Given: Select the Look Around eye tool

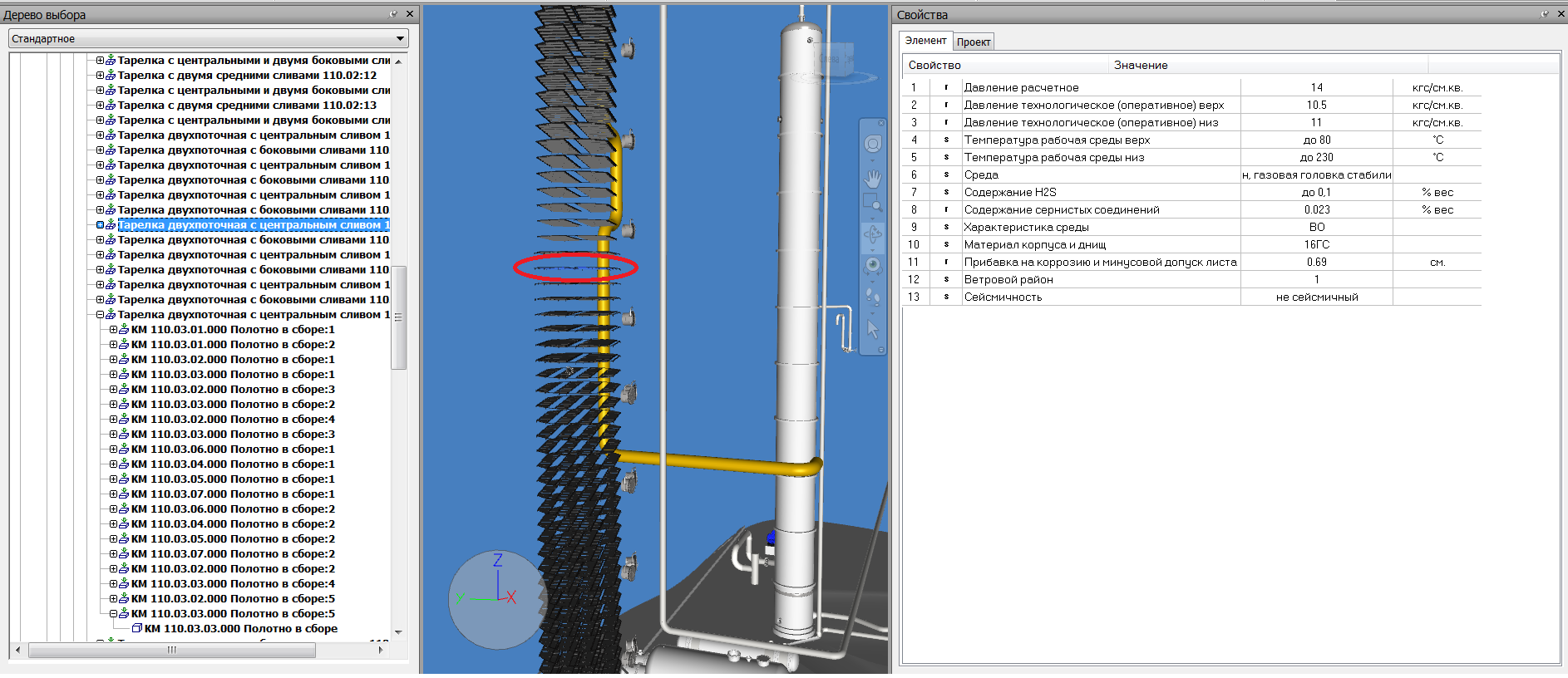Looking at the screenshot, I should point(872,266).
